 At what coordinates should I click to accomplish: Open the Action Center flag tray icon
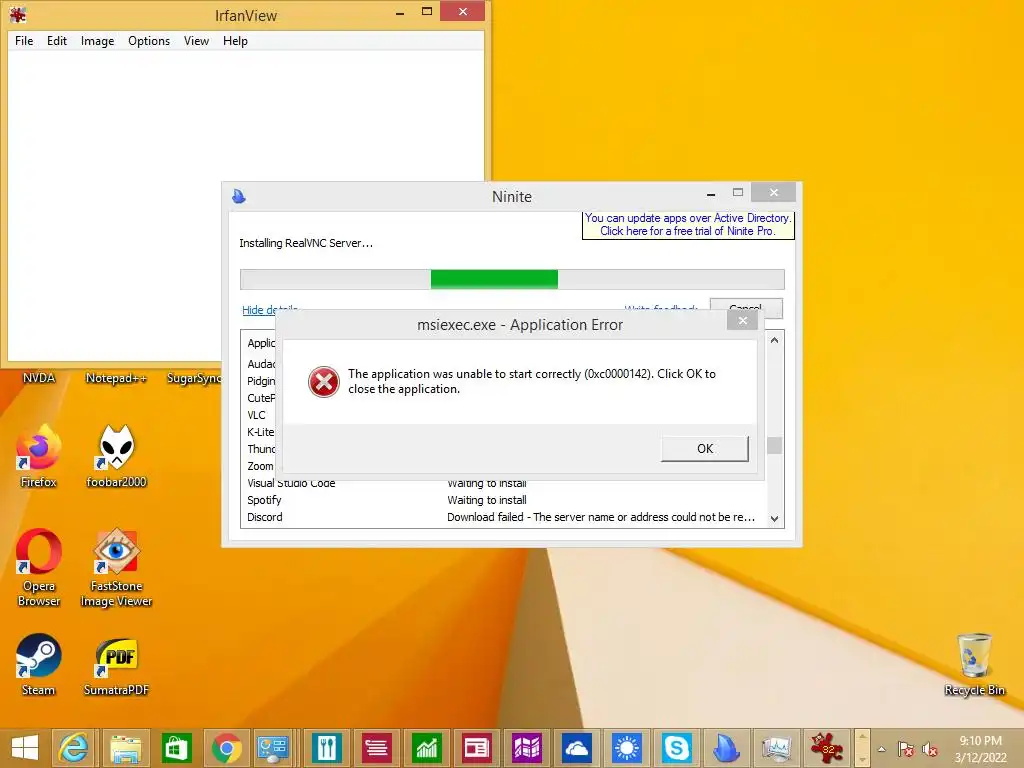906,749
